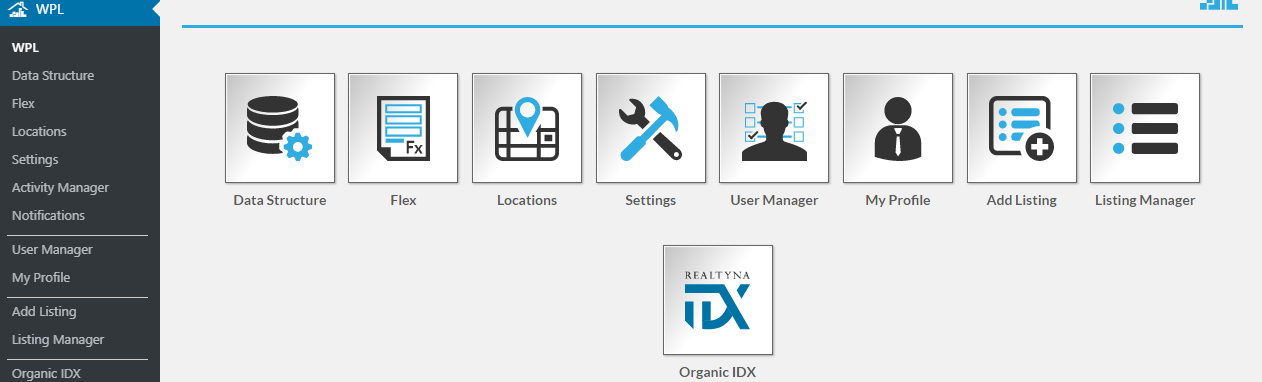Viewport: 1262px width, 382px height.
Task: Open the Settings wrench and hammer tile
Action: pos(651,128)
